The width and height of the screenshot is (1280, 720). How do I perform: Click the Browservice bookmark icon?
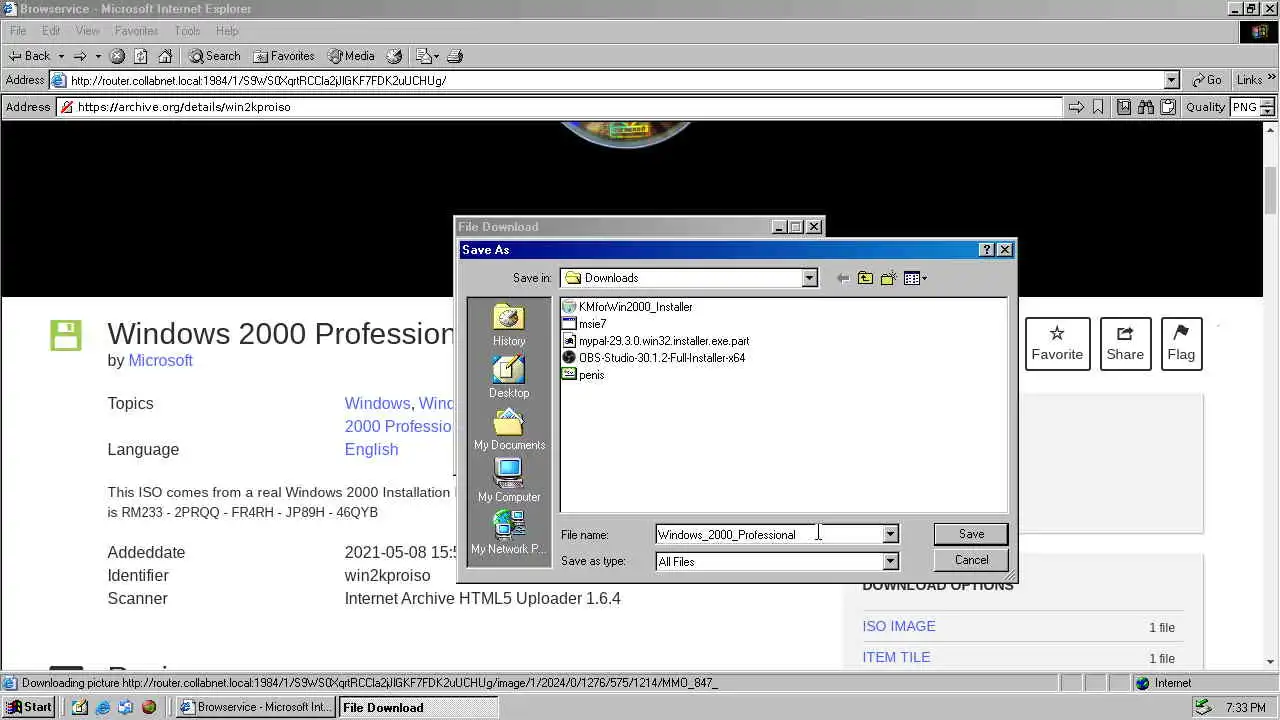click(1098, 107)
